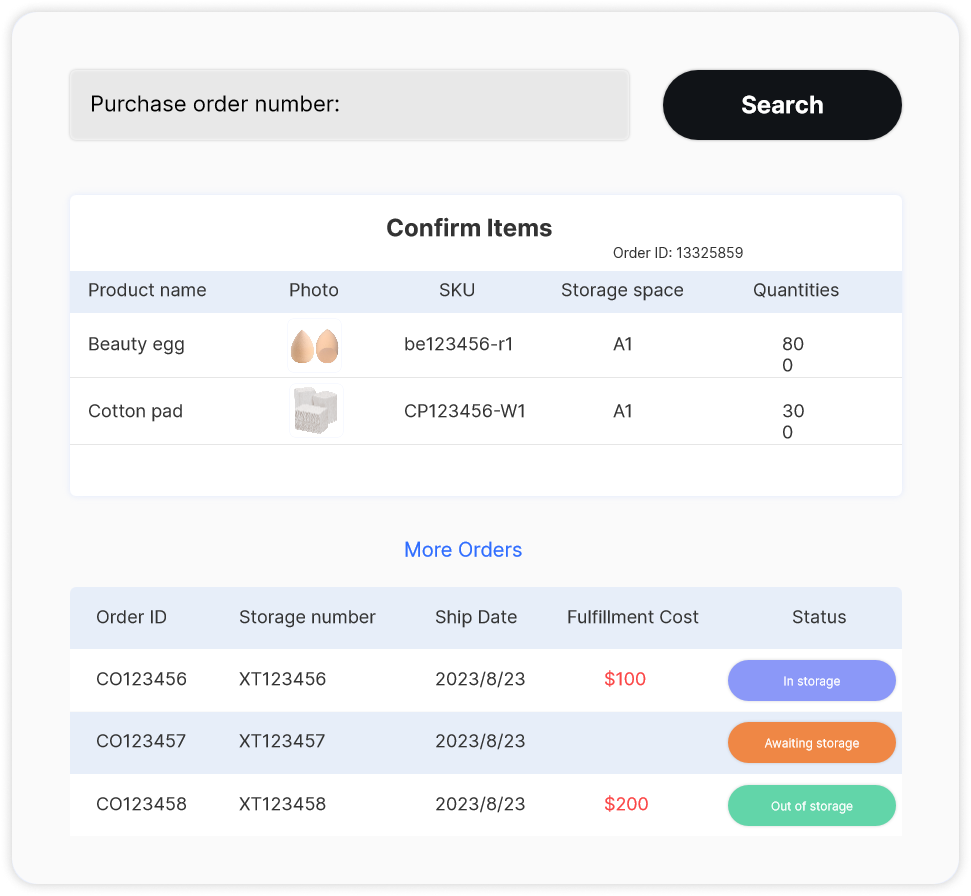Click the Photo column header
Screen dimensions: 971x896
314,290
